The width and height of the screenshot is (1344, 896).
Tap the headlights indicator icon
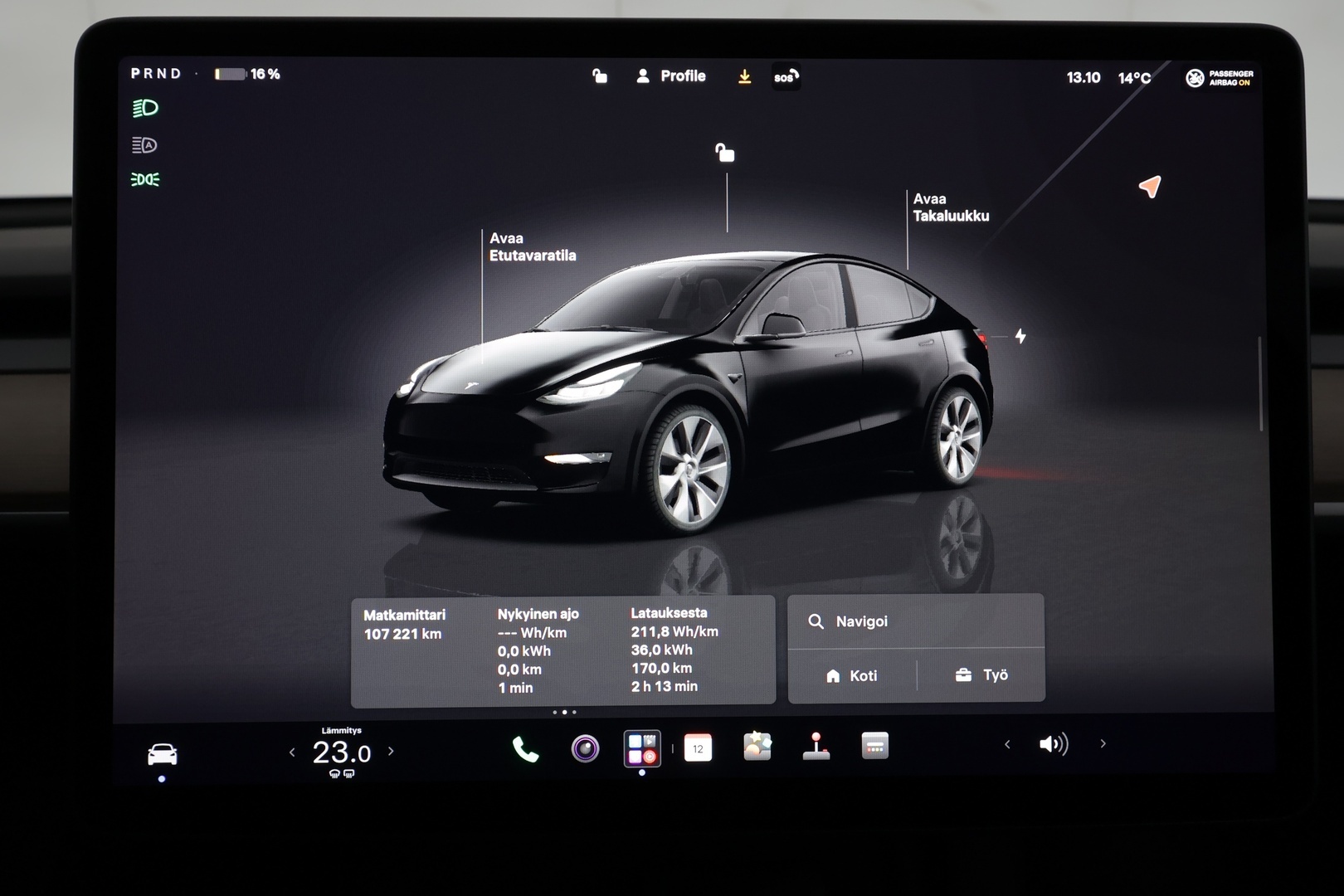pos(145,108)
